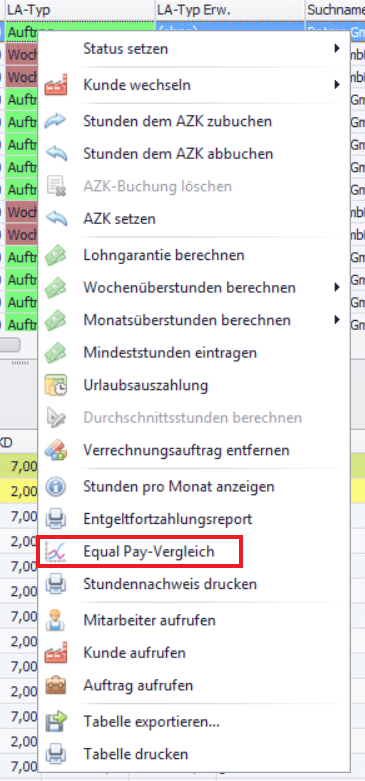The width and height of the screenshot is (365, 781).
Task: Click briefcase icon next to Auftrag aufrufen
Action: (56, 685)
